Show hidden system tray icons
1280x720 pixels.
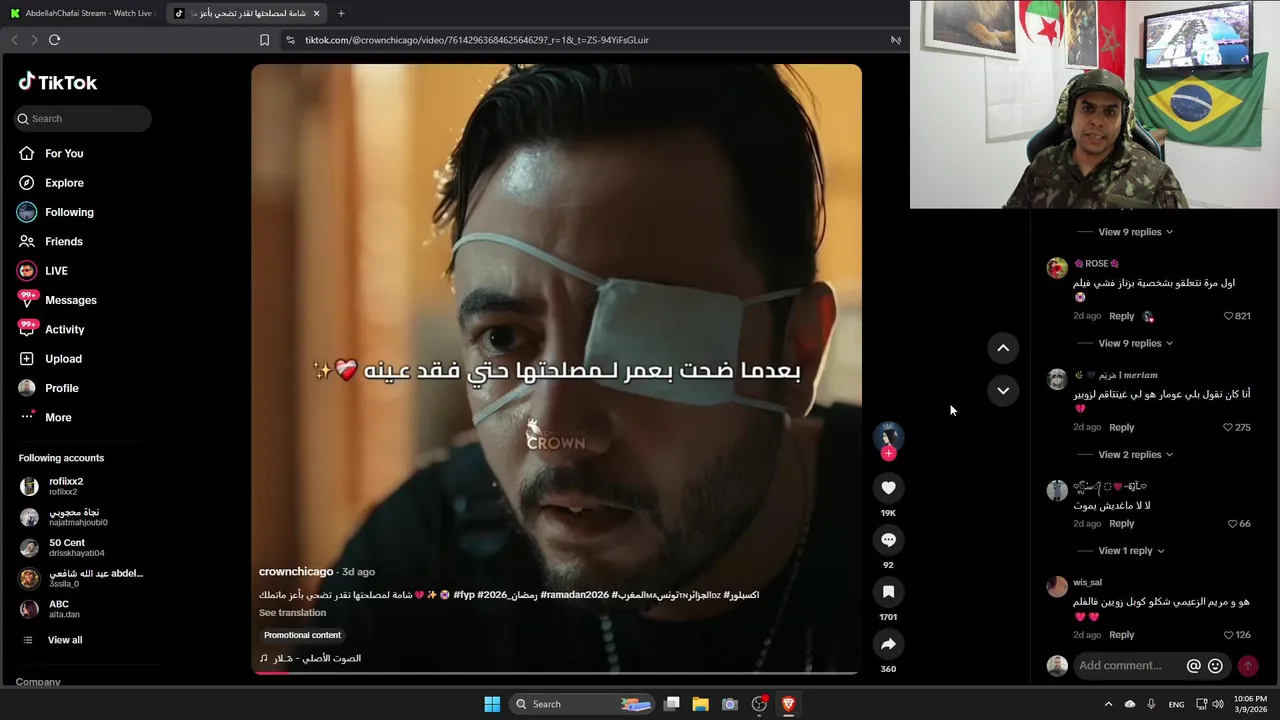point(1107,704)
